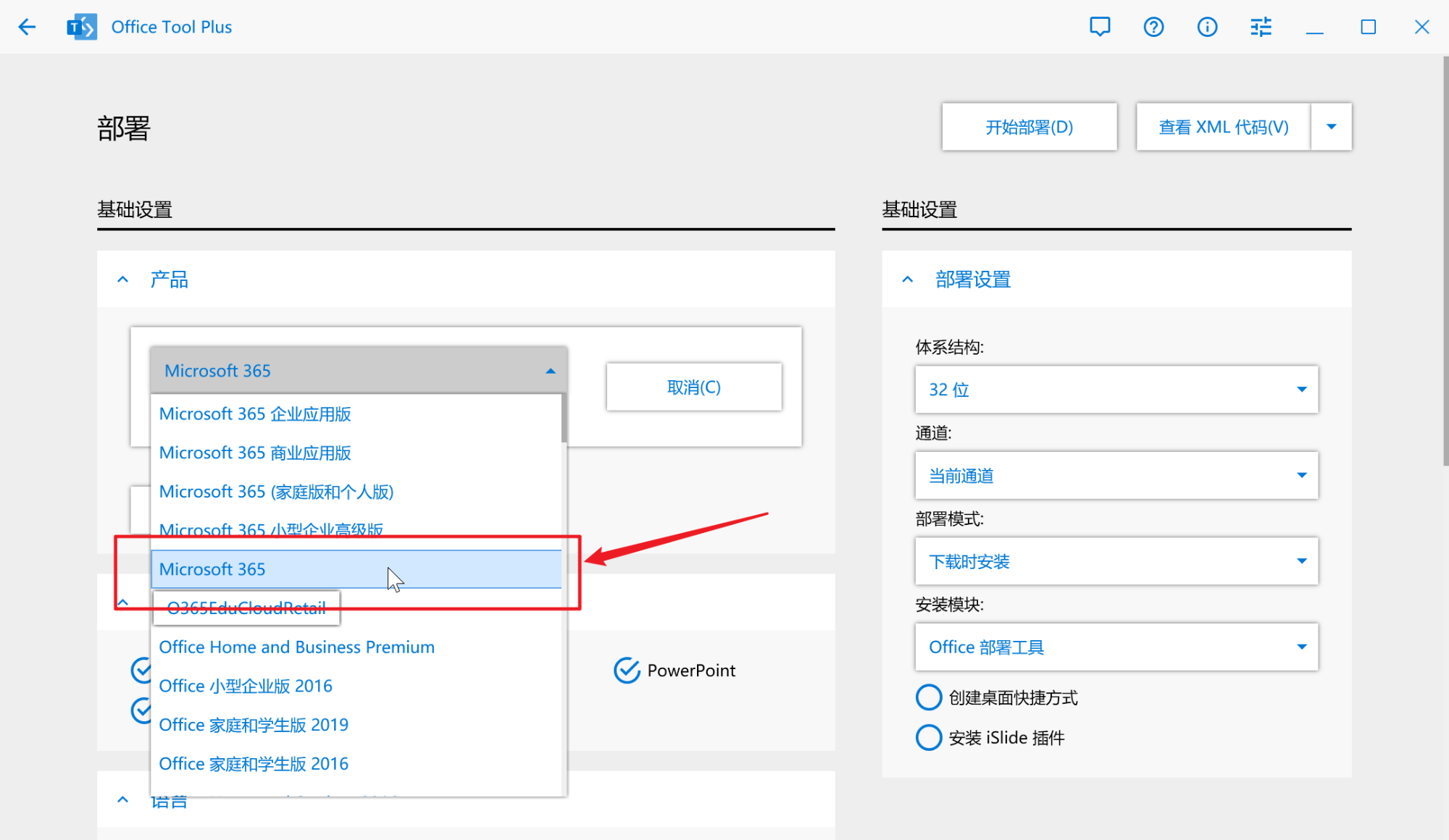Select Office 小型企业版 2016
Viewport: 1449px width, 840px height.
tap(356, 686)
